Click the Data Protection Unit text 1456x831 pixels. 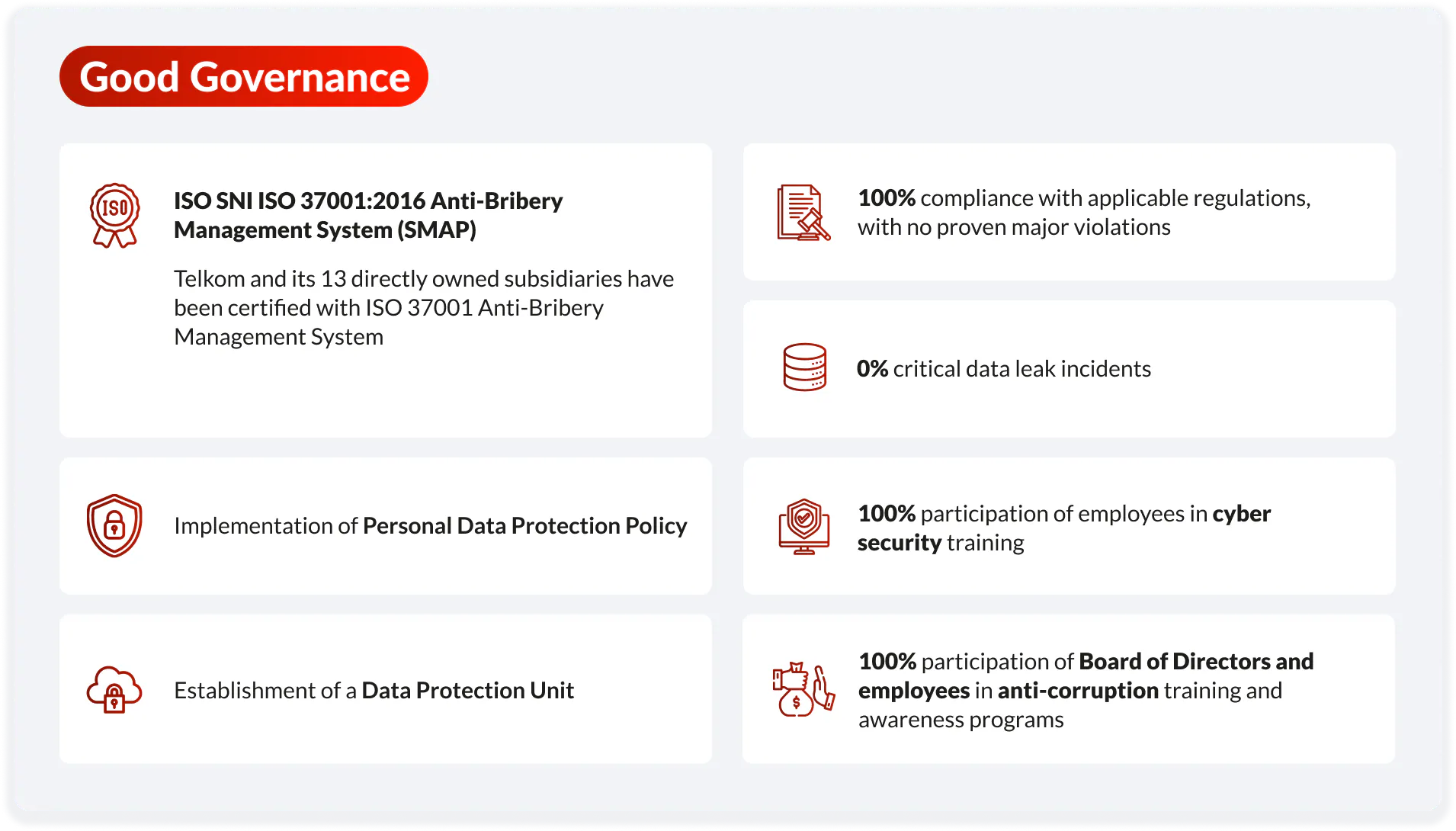tap(467, 690)
